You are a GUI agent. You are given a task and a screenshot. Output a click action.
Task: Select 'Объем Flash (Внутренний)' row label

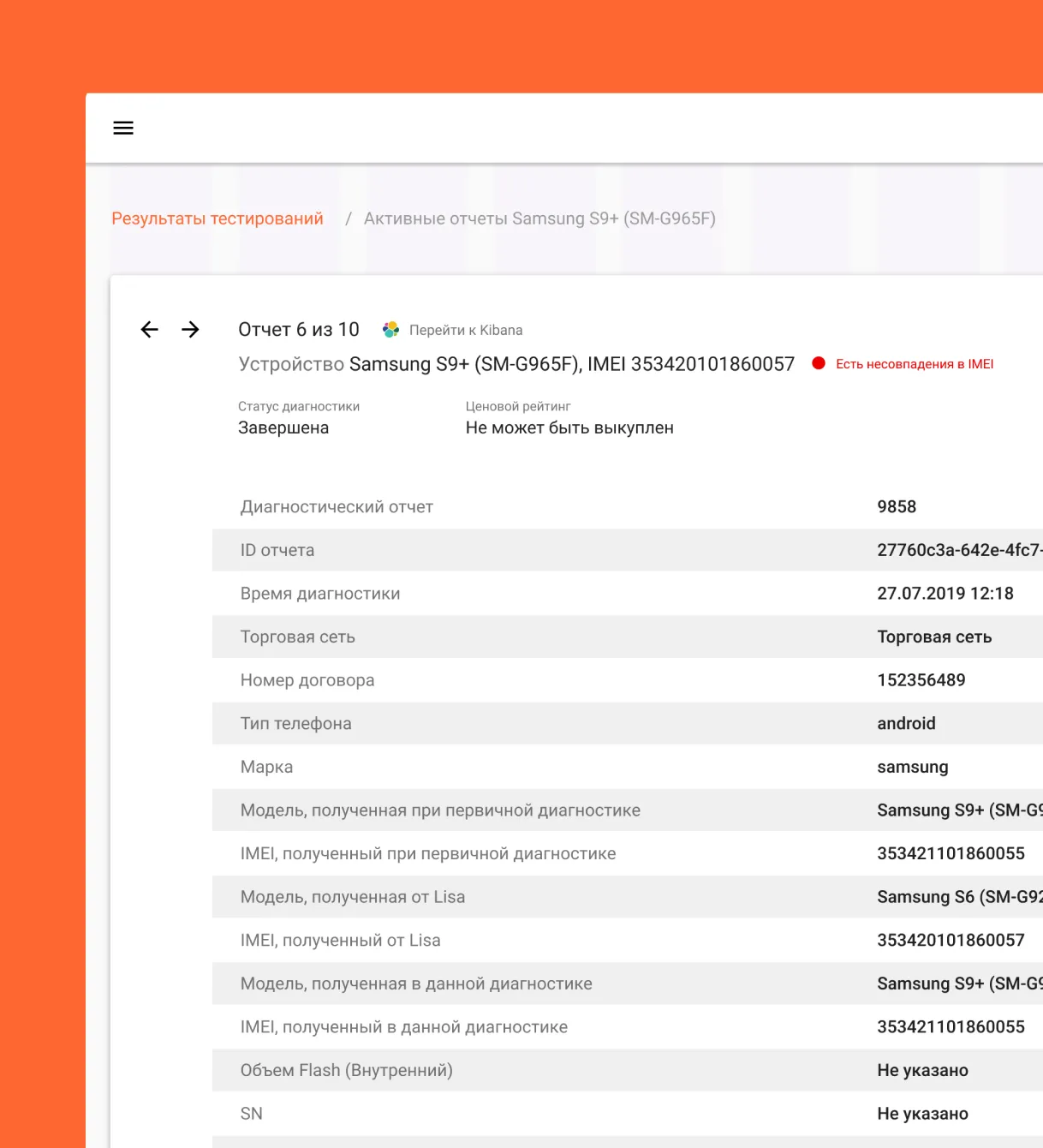[347, 1071]
